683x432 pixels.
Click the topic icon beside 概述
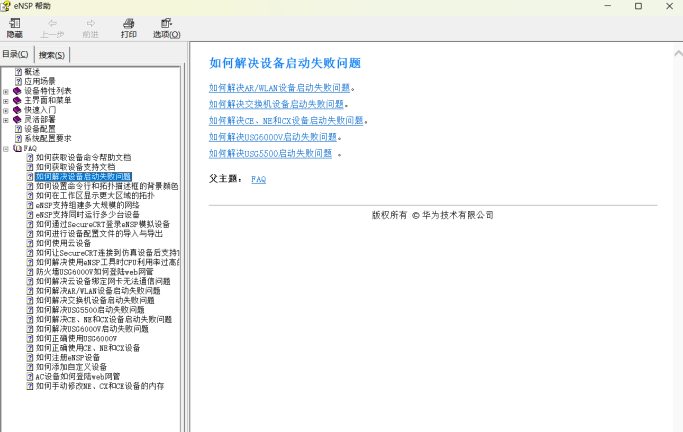point(18,71)
